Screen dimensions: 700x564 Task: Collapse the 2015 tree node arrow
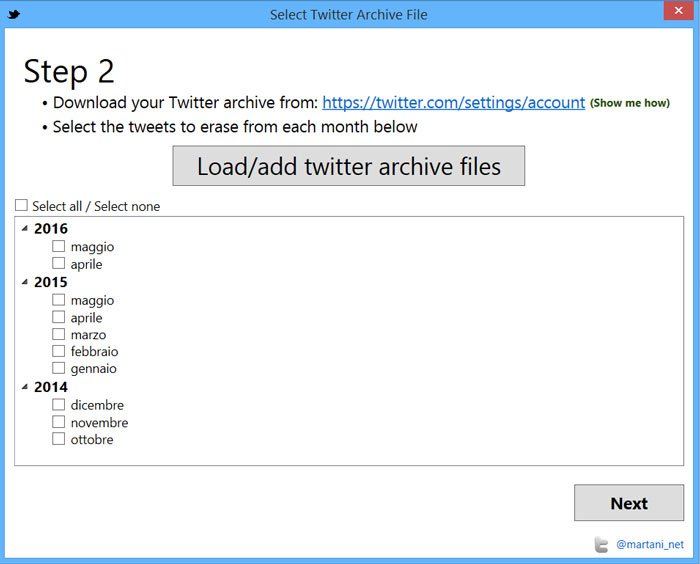click(x=25, y=282)
